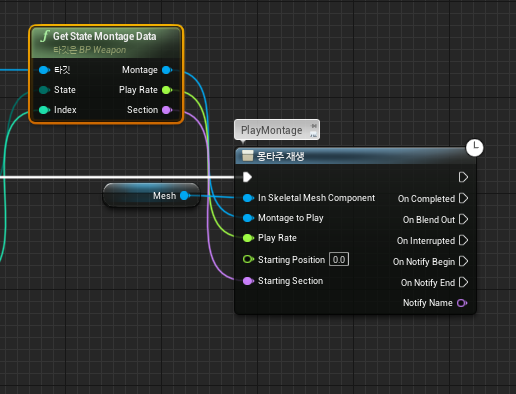Click the pin icon on PlayMontage comment bubble
The image size is (516, 394).
[314, 126]
